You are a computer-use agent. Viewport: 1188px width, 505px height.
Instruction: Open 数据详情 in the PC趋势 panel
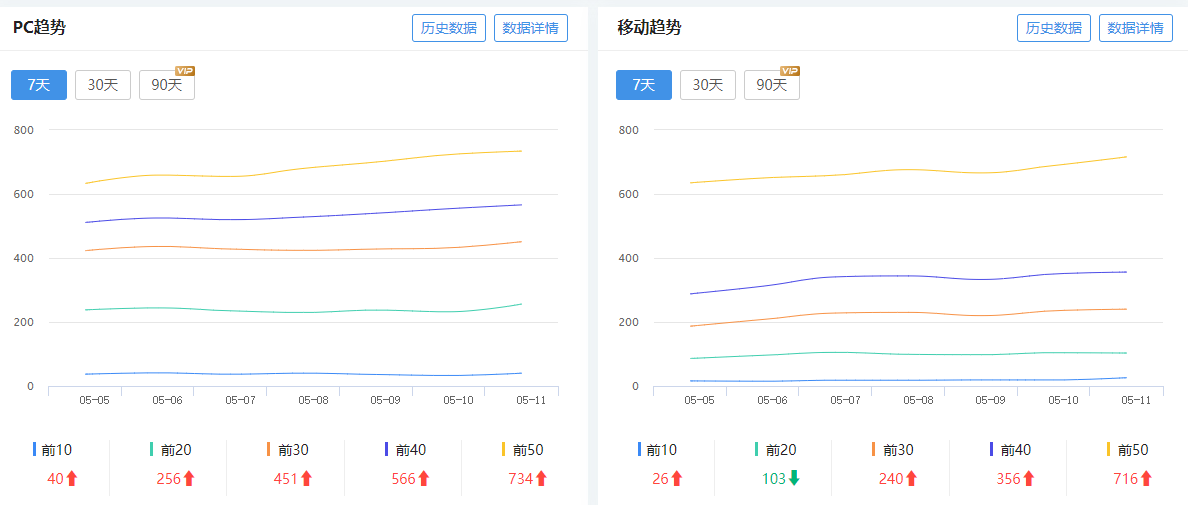(531, 28)
